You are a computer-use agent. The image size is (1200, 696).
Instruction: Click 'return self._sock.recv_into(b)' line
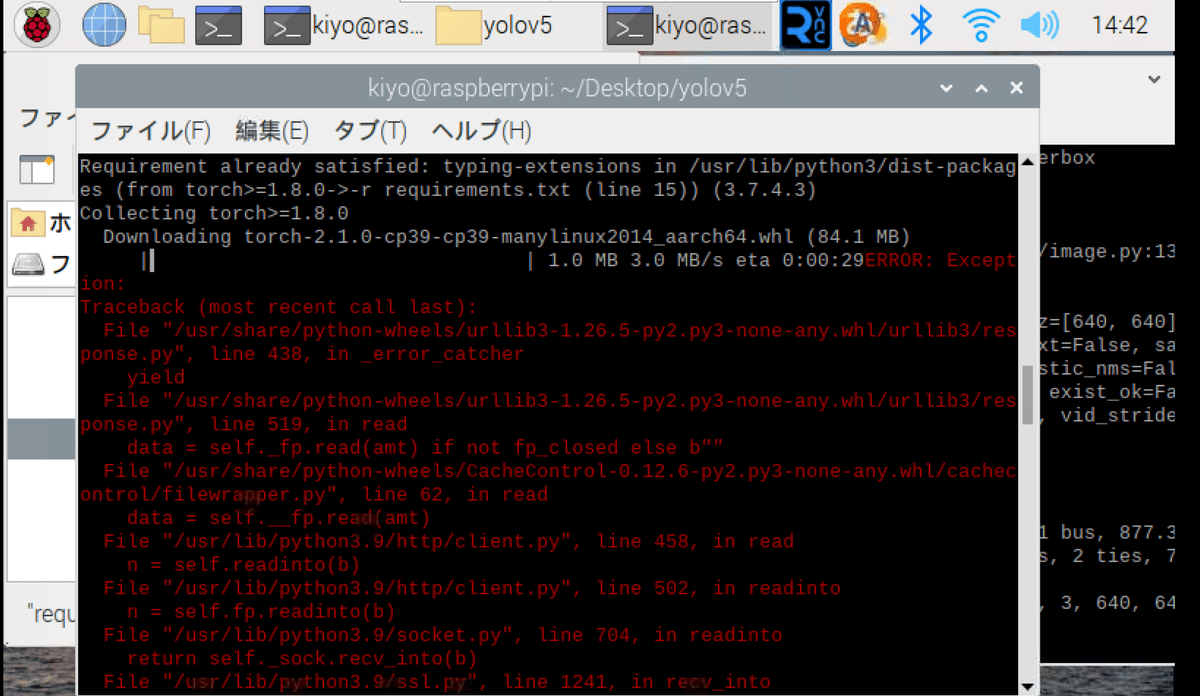click(302, 659)
